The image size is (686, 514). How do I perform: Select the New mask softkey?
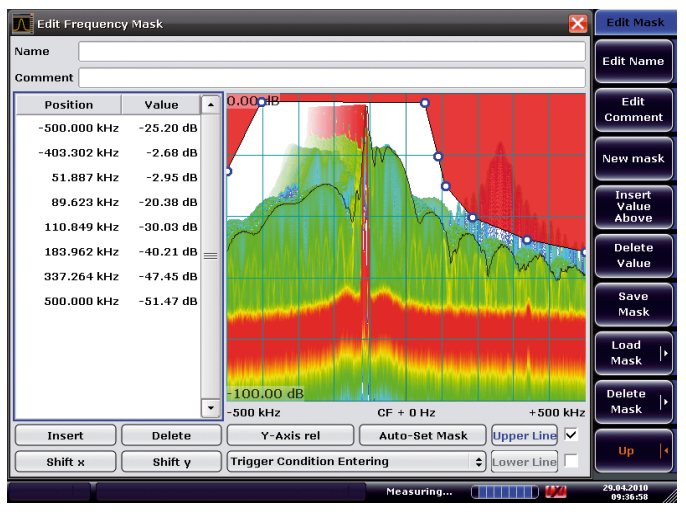pos(634,158)
